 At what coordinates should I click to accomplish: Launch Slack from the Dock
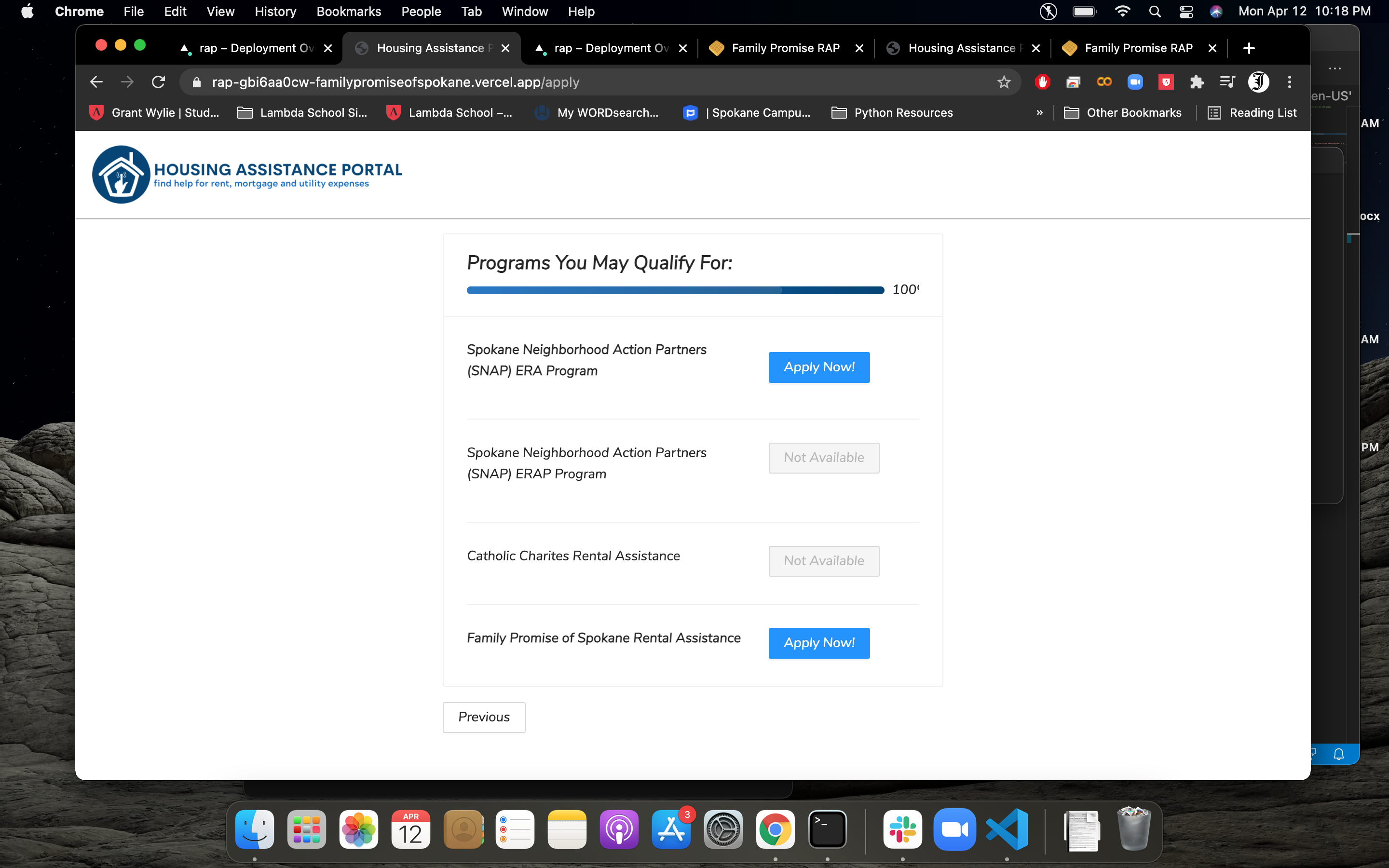coord(903,829)
